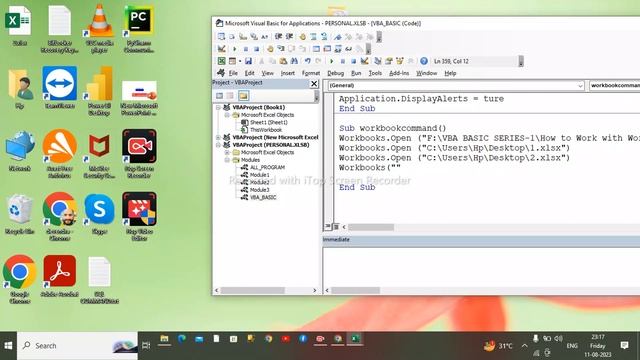Click the taskbar Search box

pos(78,346)
